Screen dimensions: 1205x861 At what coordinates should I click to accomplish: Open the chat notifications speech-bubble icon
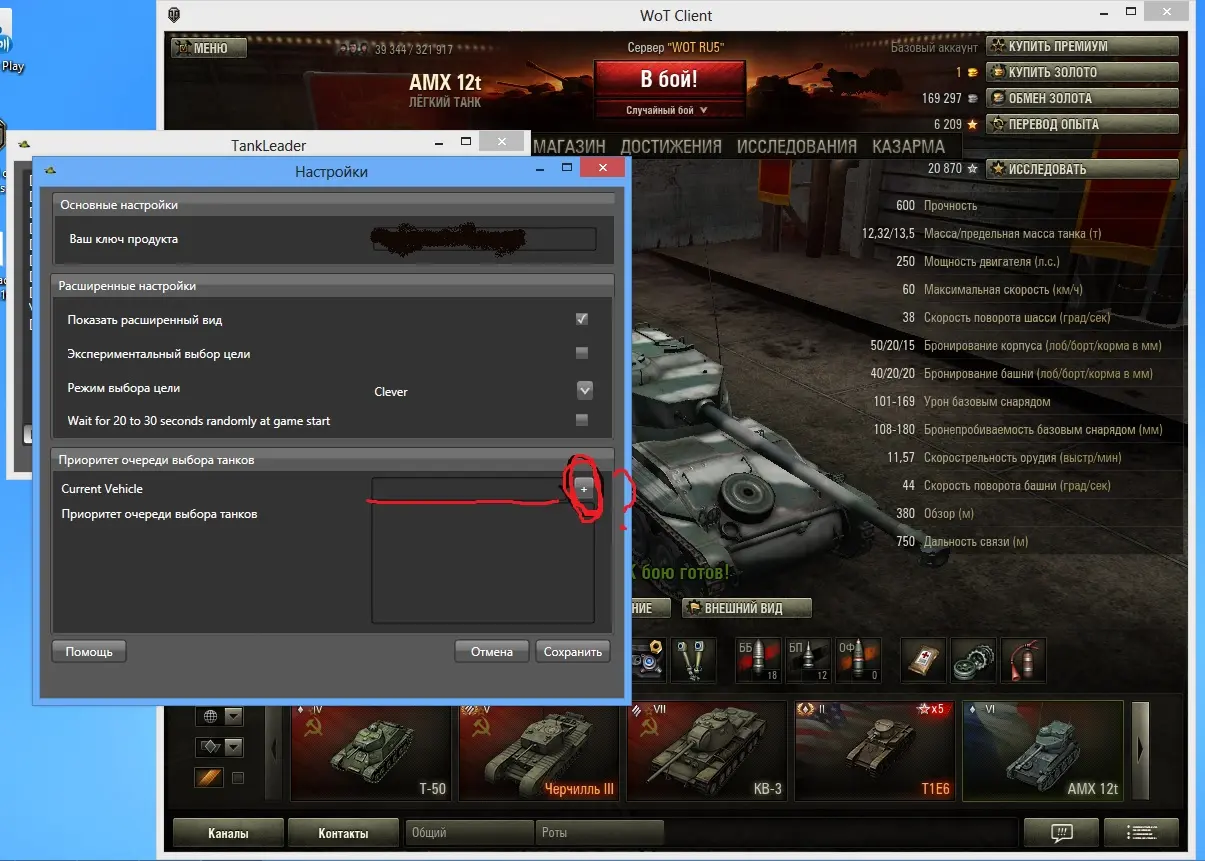coord(1062,832)
